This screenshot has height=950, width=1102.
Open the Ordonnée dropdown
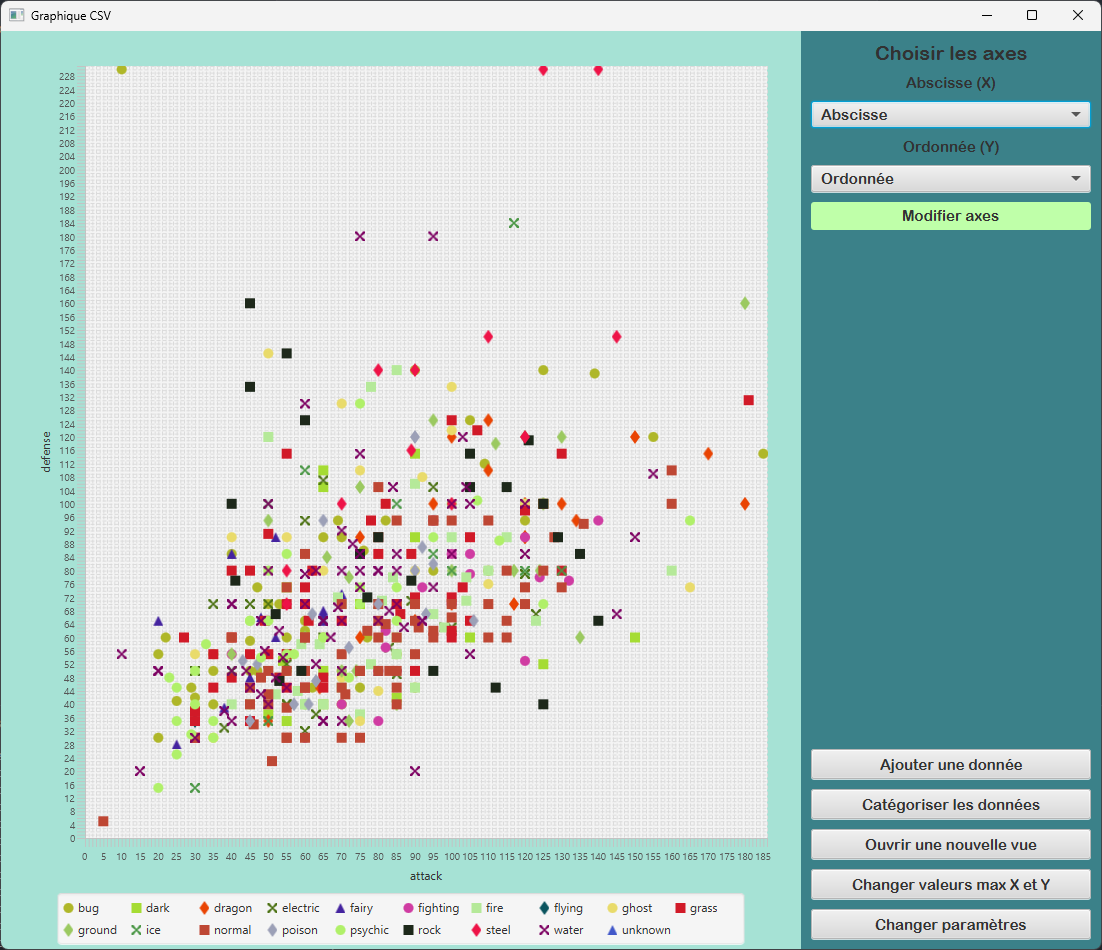coord(950,178)
